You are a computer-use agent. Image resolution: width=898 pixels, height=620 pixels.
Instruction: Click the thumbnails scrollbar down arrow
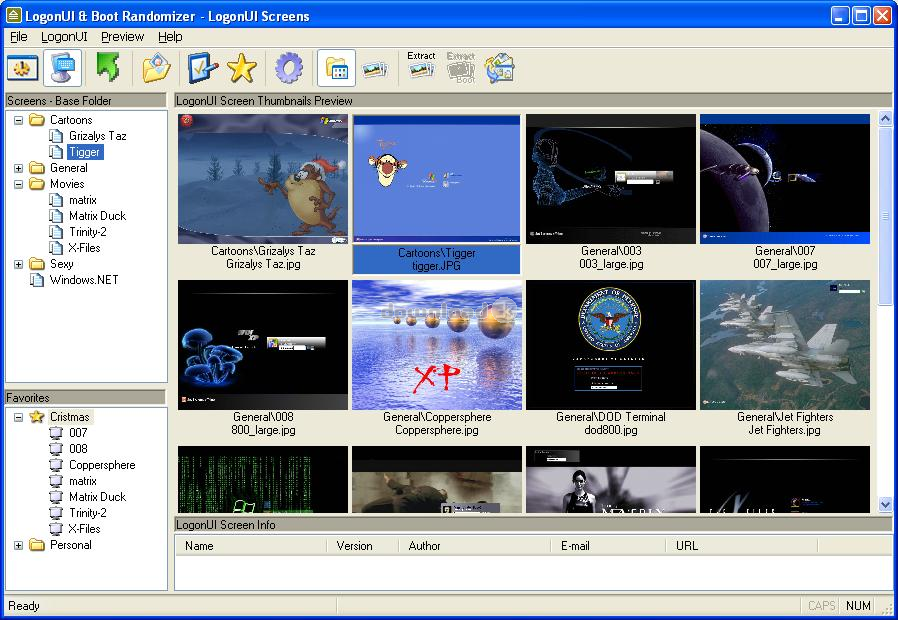885,505
